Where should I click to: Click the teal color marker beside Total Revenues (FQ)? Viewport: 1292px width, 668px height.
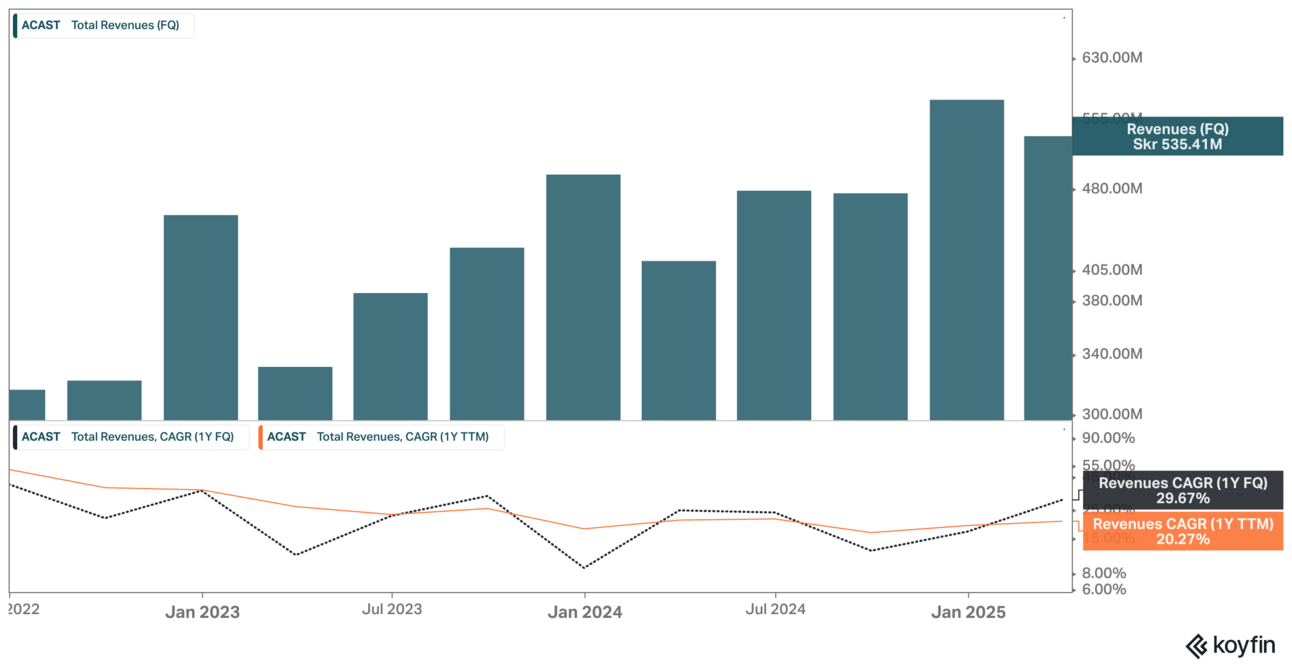tap(15, 26)
